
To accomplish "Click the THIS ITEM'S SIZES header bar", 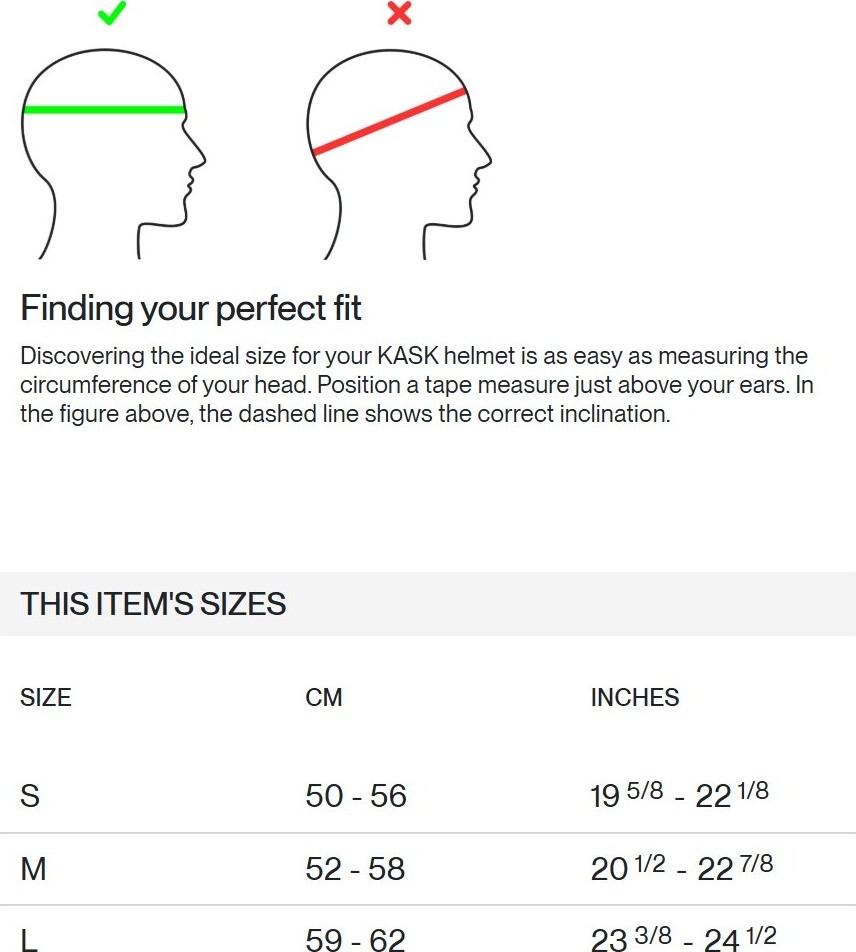I will click(x=428, y=604).
